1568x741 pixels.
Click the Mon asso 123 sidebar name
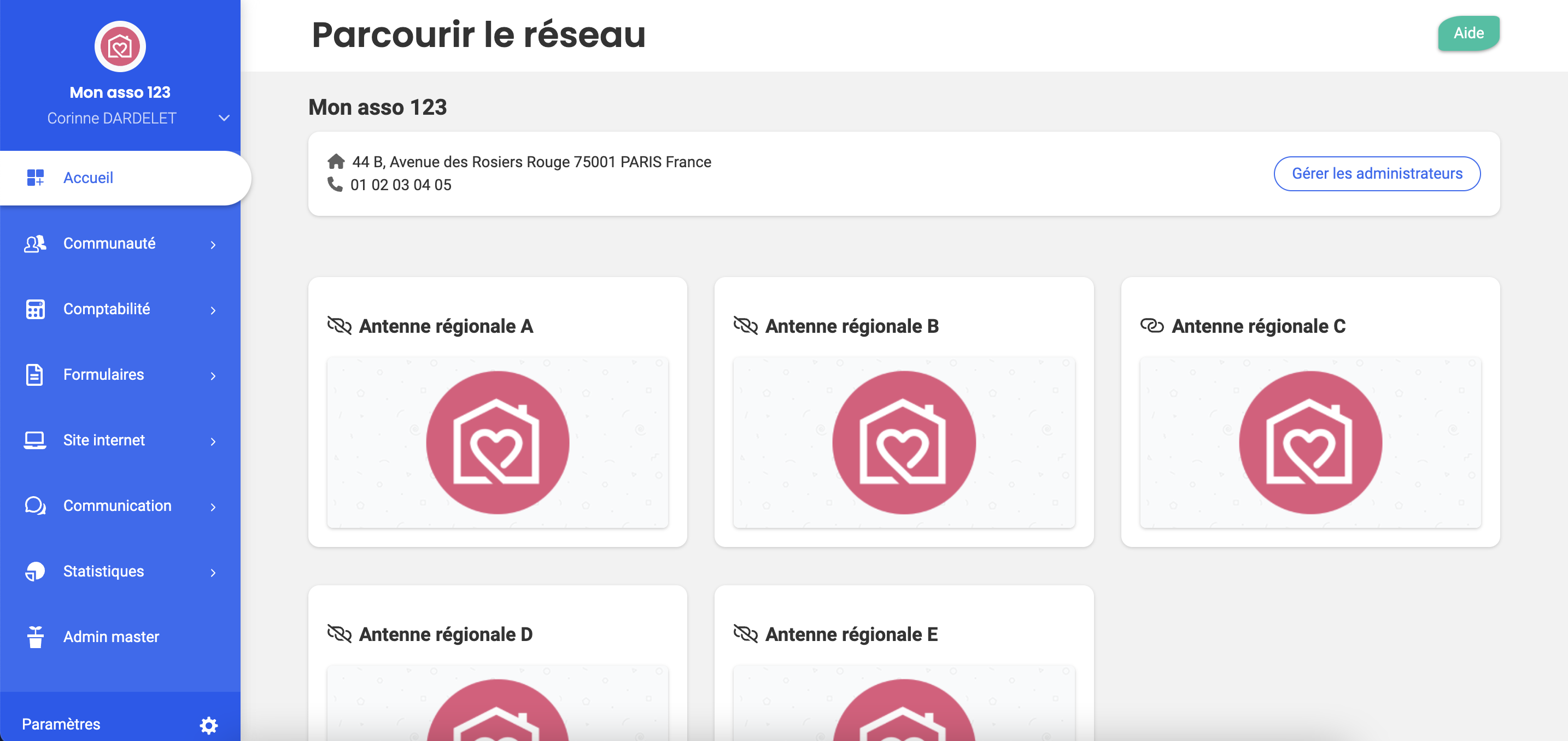point(120,92)
